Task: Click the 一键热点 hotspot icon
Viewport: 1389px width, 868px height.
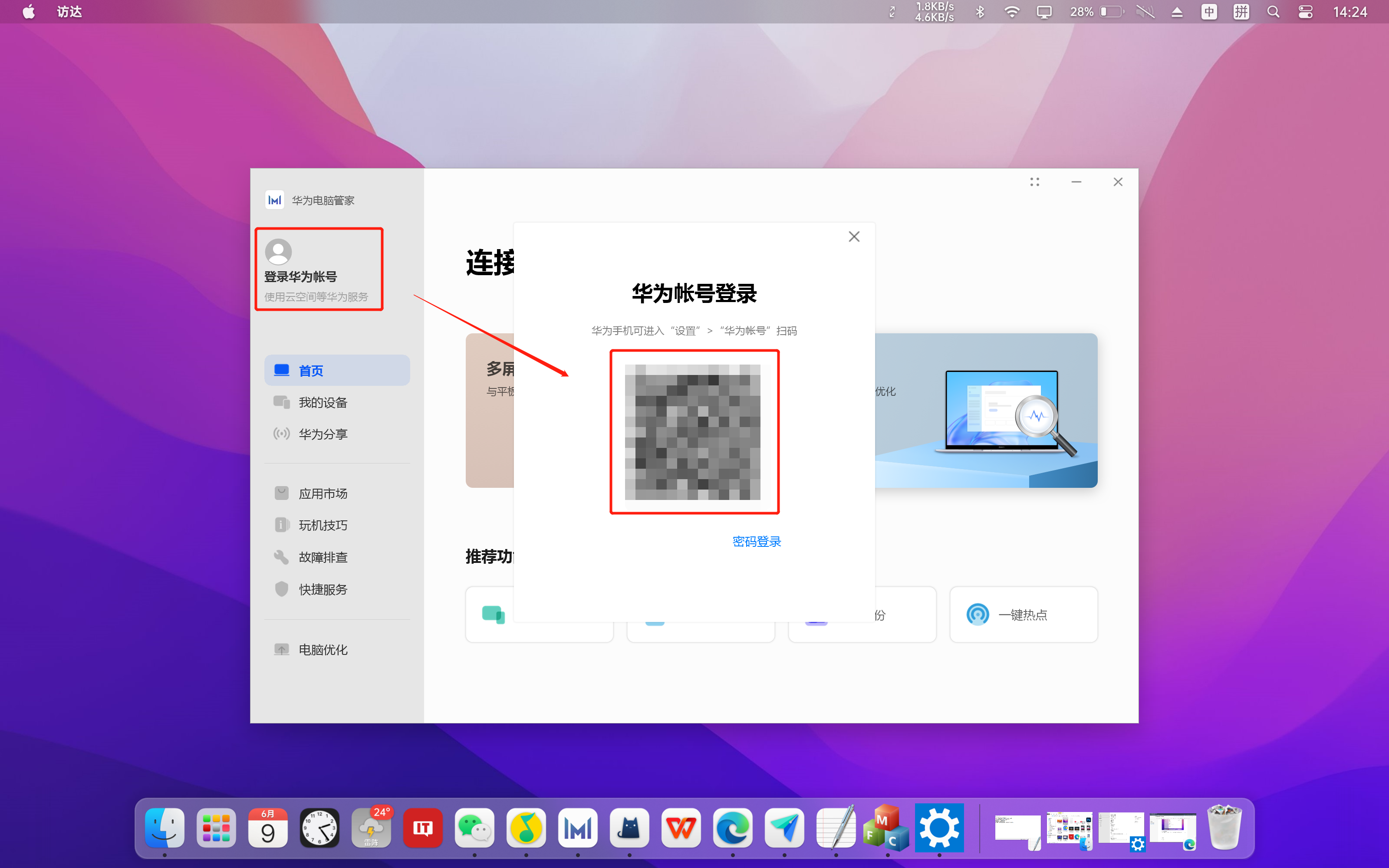Action: pyautogui.click(x=978, y=614)
